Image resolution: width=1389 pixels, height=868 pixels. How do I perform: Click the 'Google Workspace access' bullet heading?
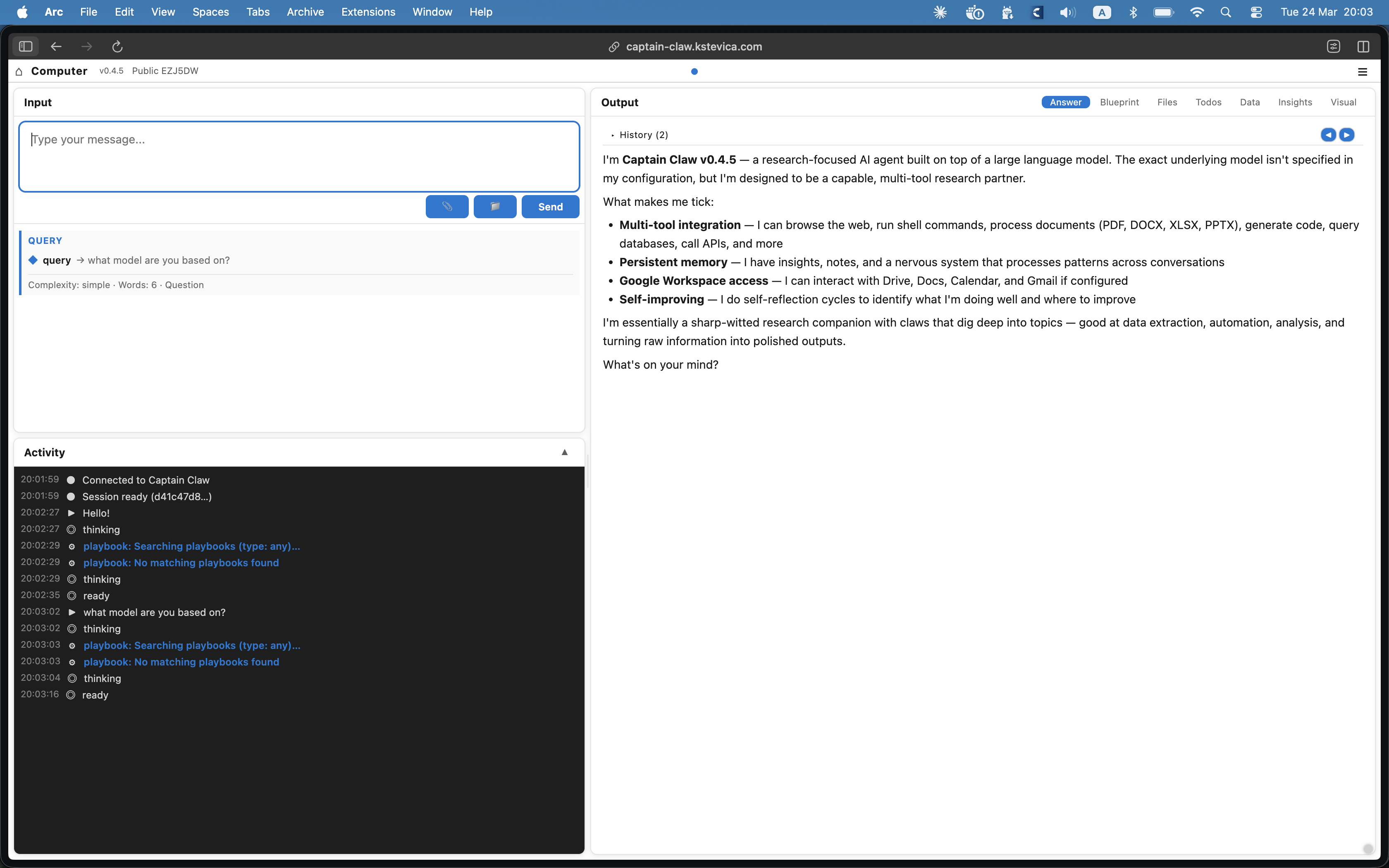(x=693, y=281)
